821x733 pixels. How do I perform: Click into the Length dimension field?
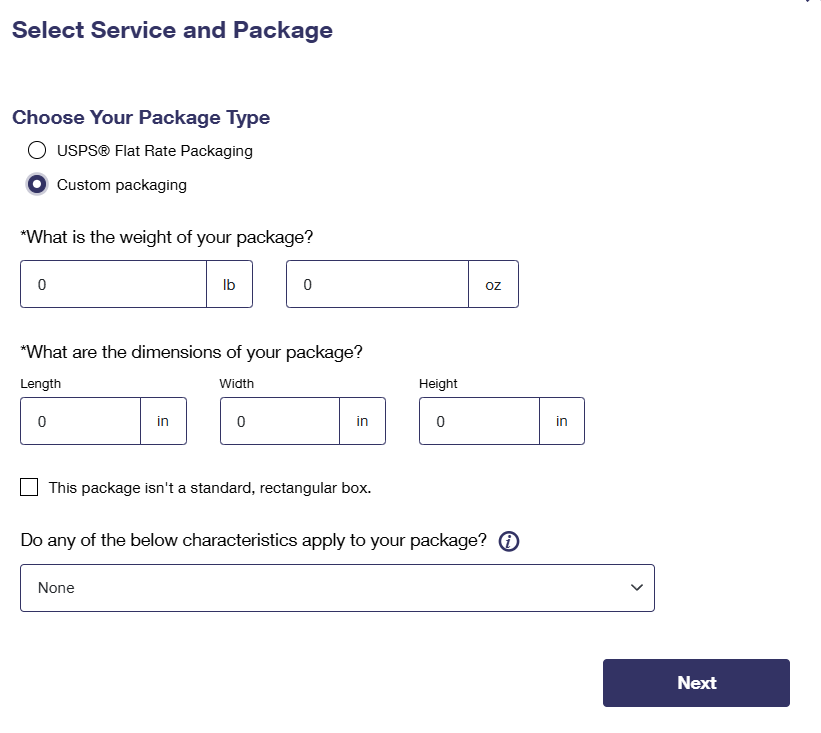click(x=81, y=421)
